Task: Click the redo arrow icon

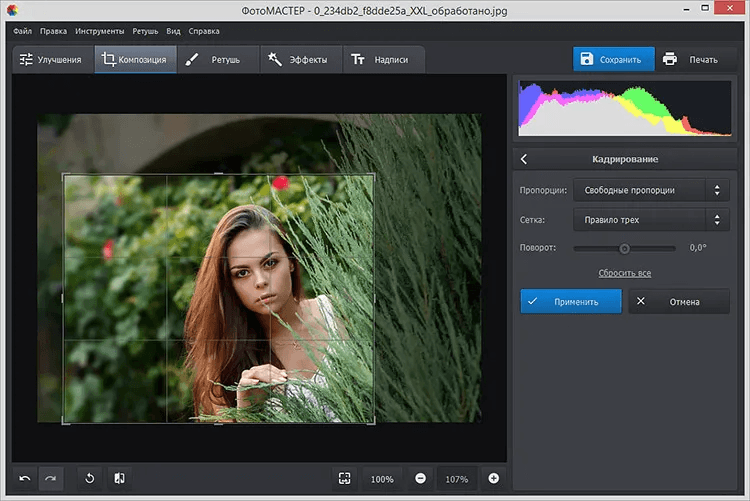Action: click(x=51, y=478)
